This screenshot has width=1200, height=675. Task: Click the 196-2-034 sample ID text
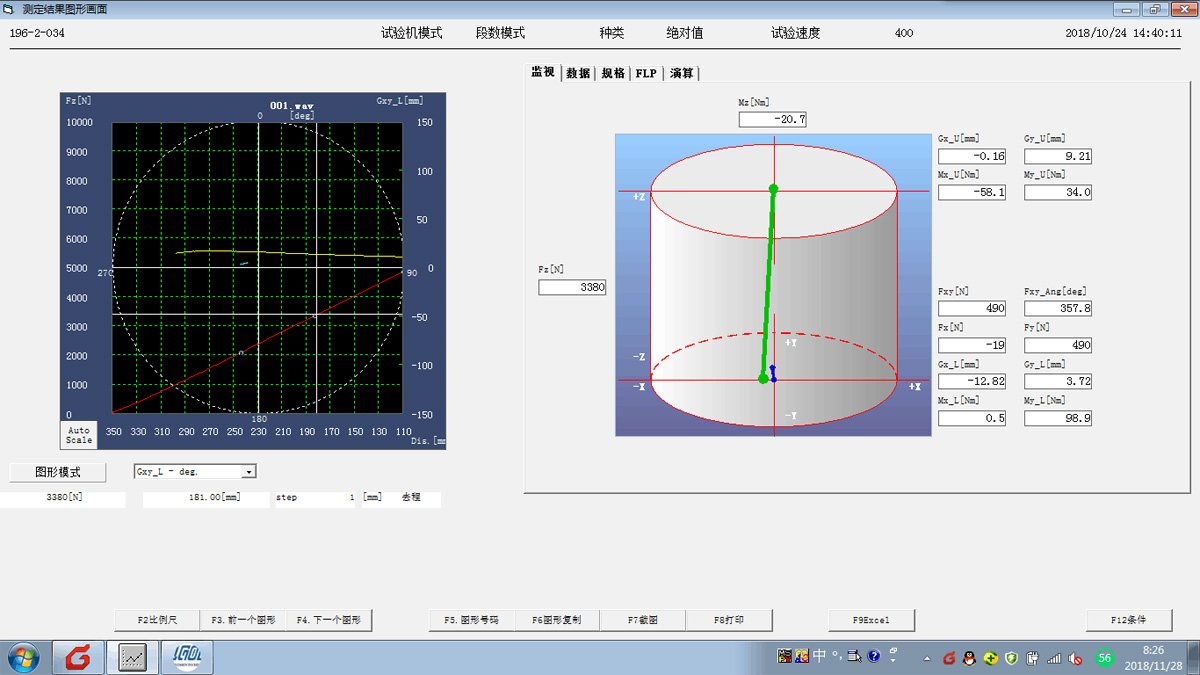(x=36, y=33)
